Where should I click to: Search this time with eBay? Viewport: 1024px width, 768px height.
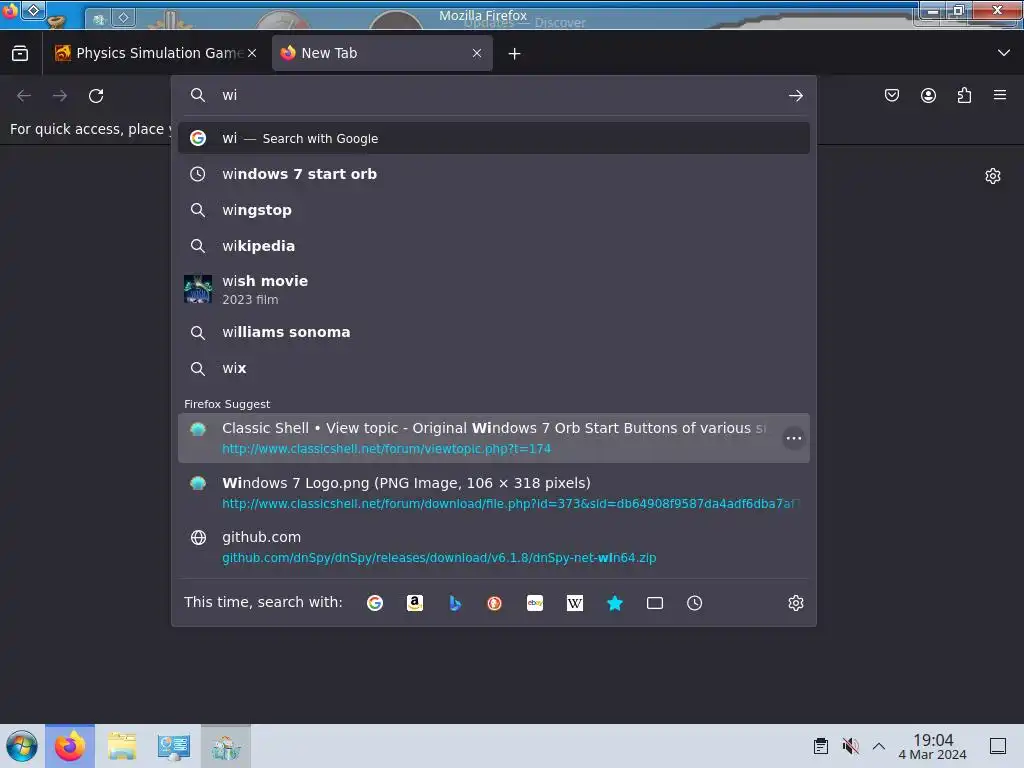(535, 603)
